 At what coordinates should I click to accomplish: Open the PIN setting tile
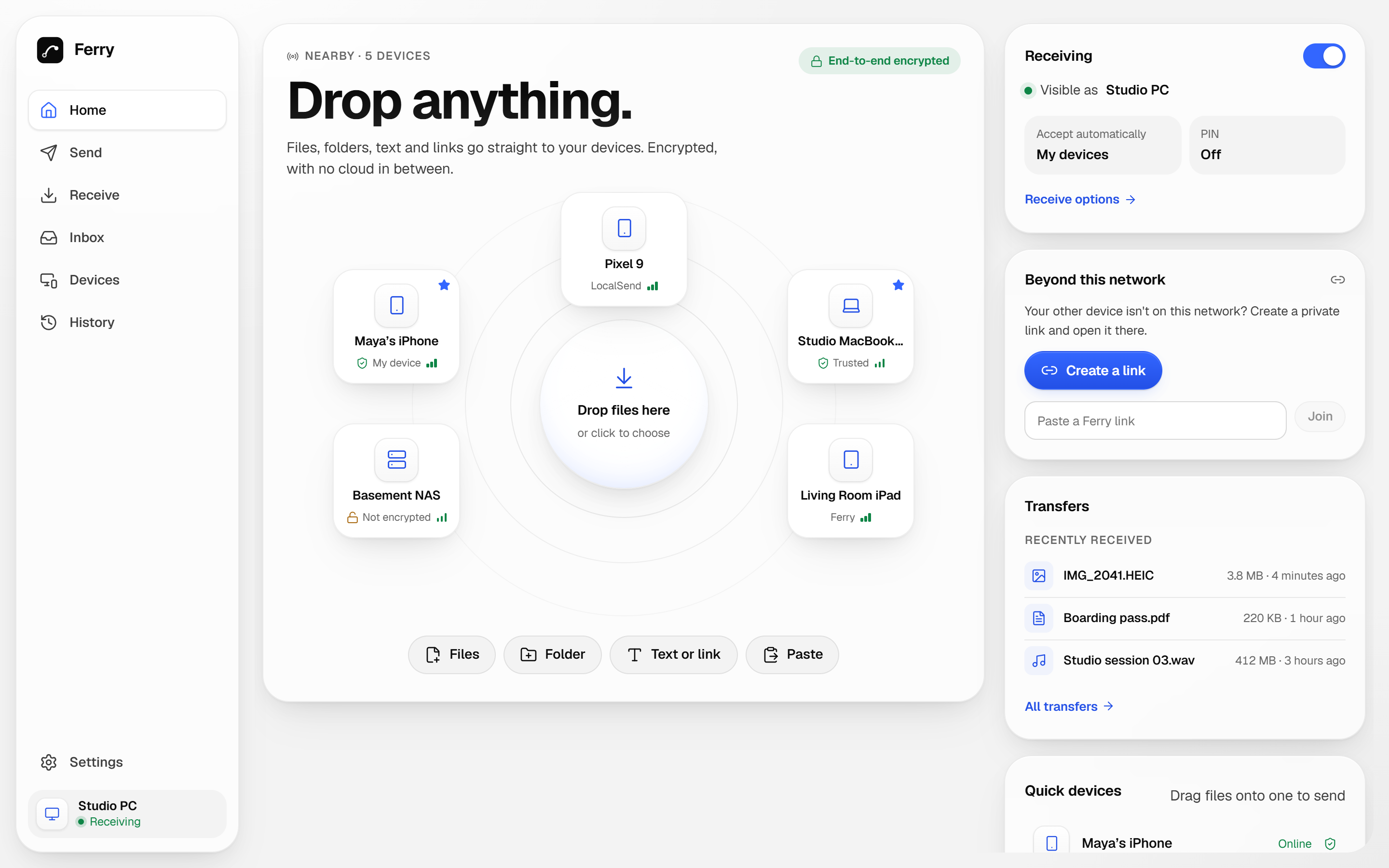point(1267,145)
